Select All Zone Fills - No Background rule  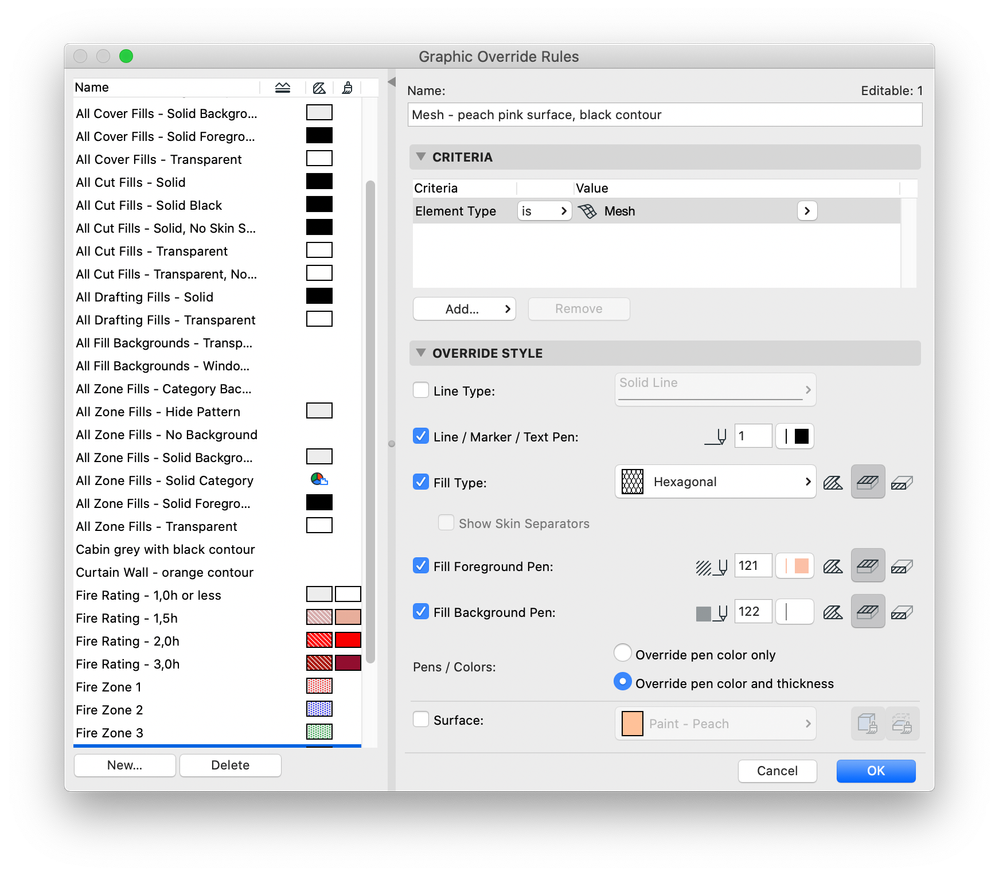click(x=217, y=434)
